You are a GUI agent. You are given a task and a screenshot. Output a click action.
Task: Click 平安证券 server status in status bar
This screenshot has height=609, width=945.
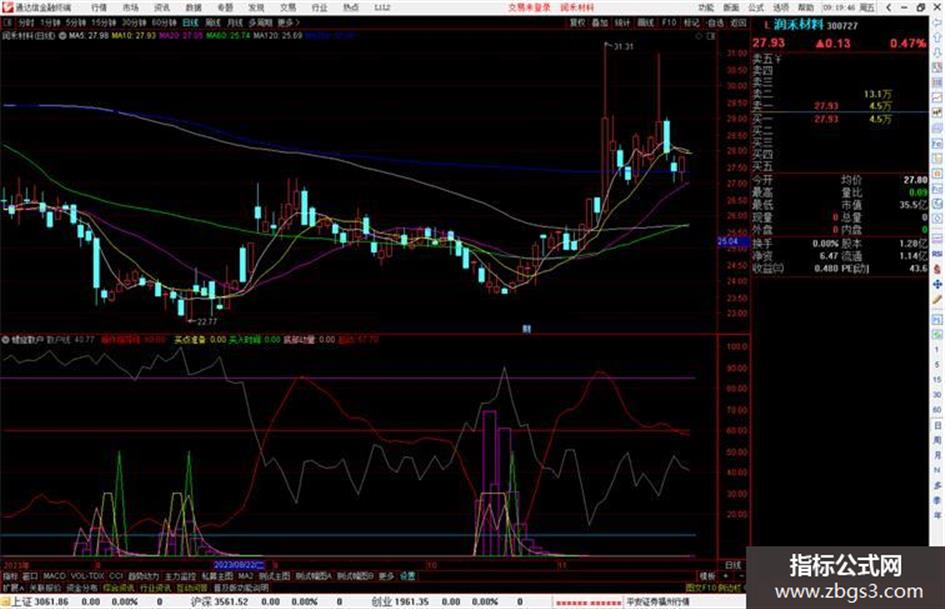tap(658, 602)
